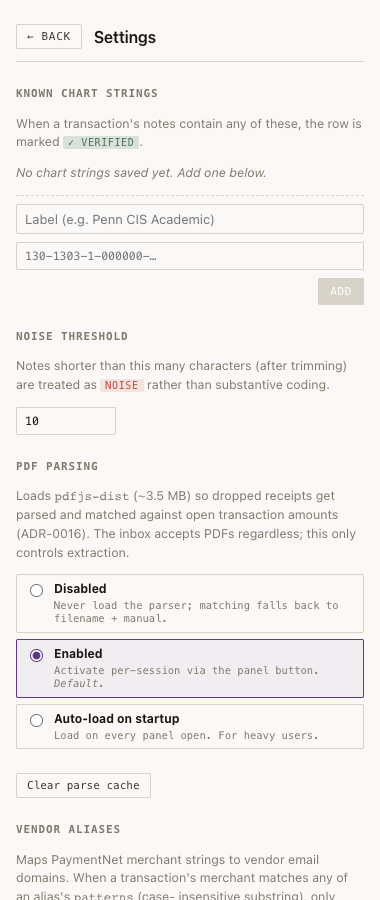Select the Enabled PDF parsing radio button
The height and width of the screenshot is (900, 380).
[36, 655]
